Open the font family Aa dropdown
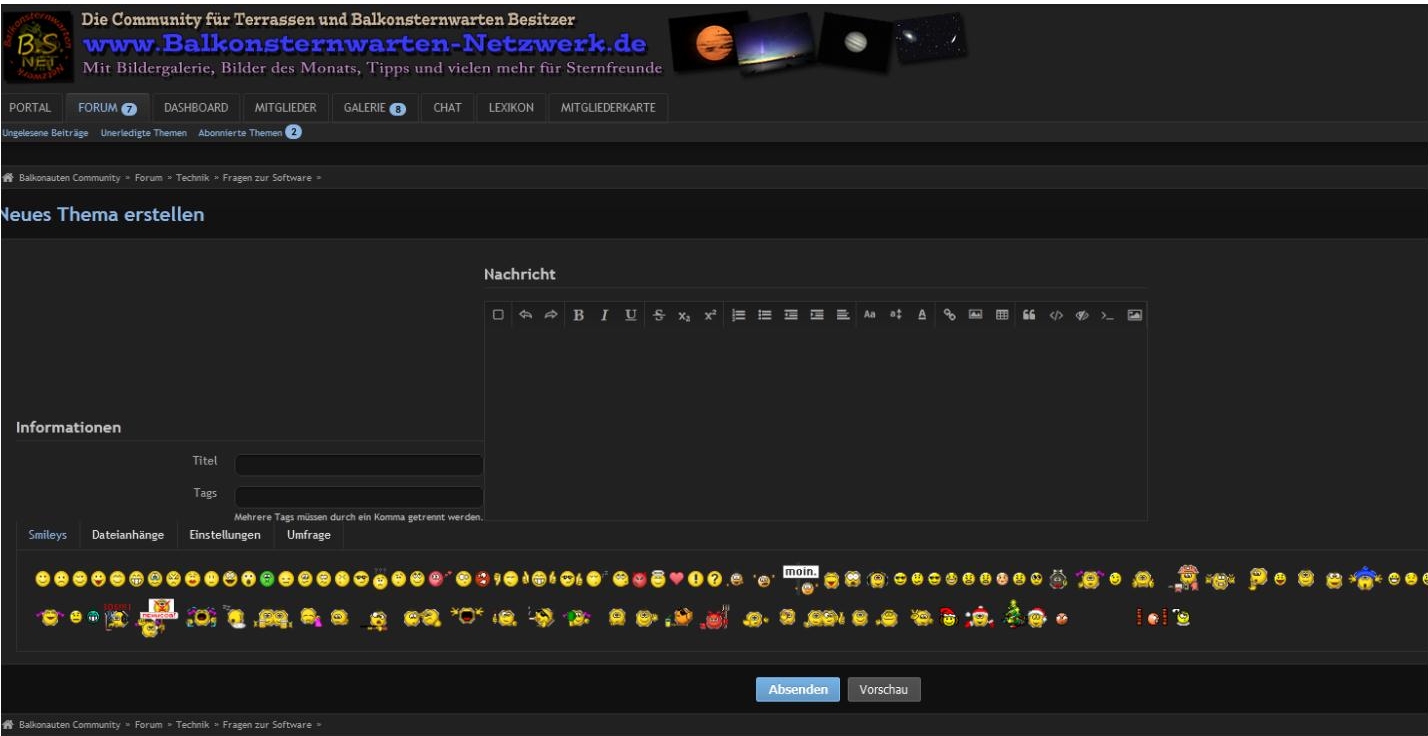The width and height of the screenshot is (1428, 736). [870, 315]
